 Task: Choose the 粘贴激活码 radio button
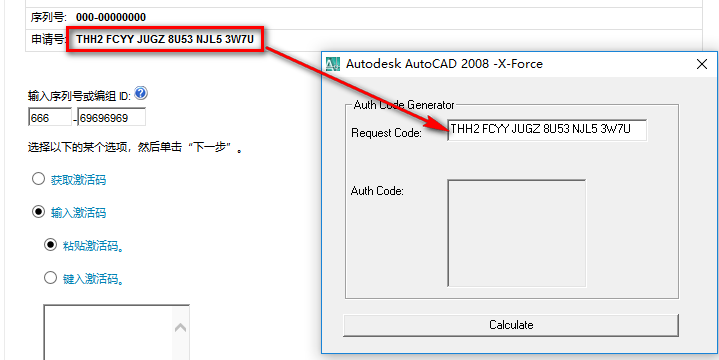tap(50, 245)
